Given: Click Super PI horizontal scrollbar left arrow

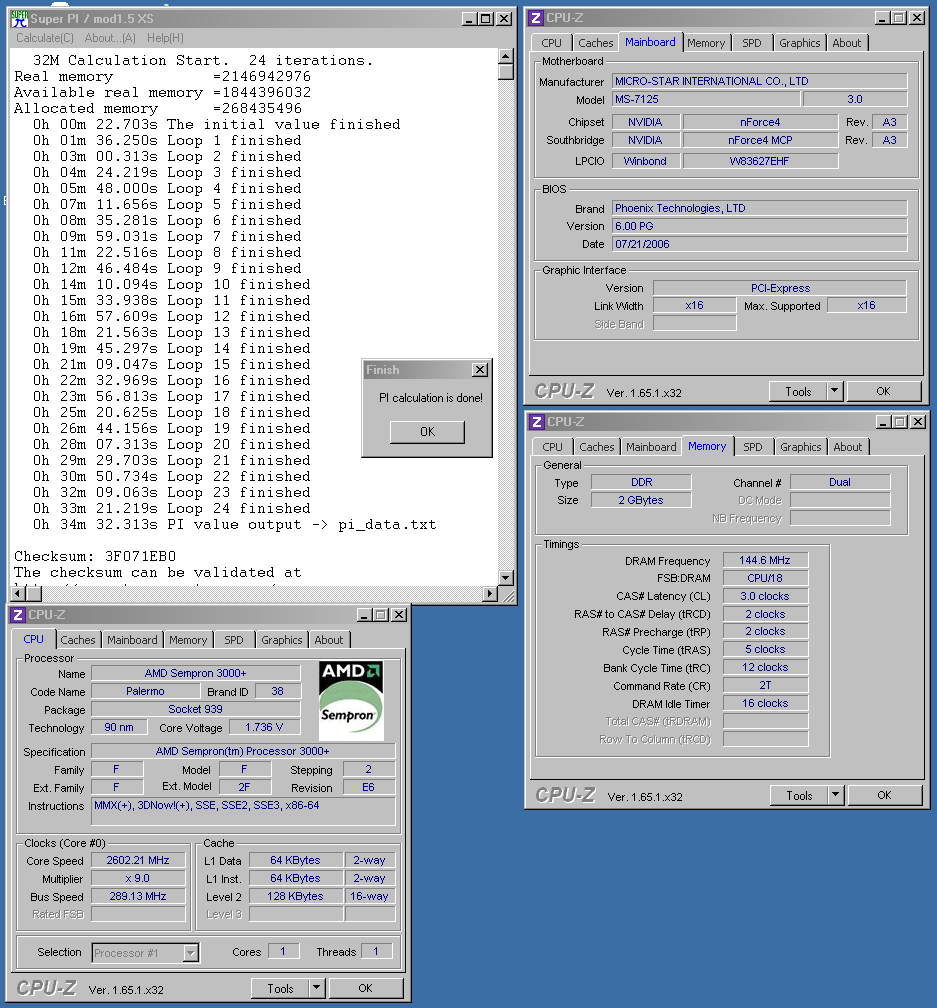Looking at the screenshot, I should pyautogui.click(x=18, y=593).
